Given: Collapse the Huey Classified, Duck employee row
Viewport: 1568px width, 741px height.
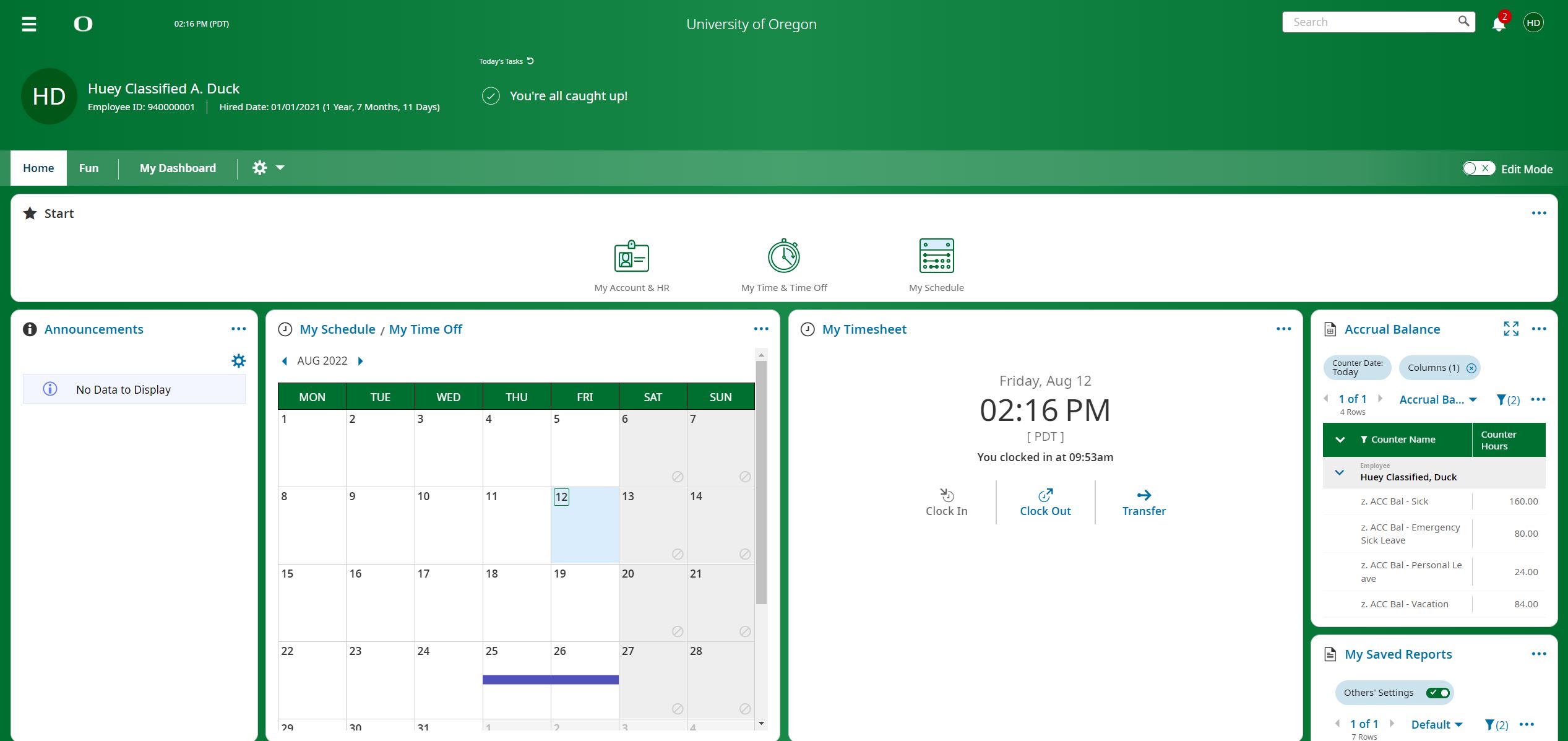Looking at the screenshot, I should [x=1340, y=473].
